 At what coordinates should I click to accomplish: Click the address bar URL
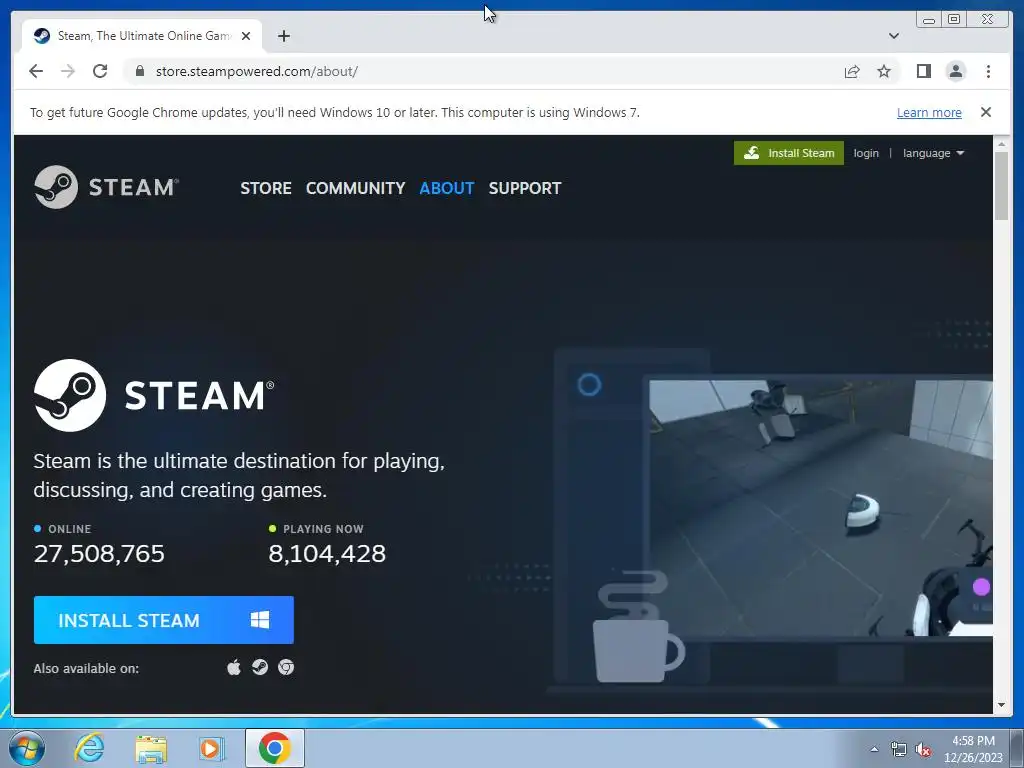pyautogui.click(x=257, y=71)
